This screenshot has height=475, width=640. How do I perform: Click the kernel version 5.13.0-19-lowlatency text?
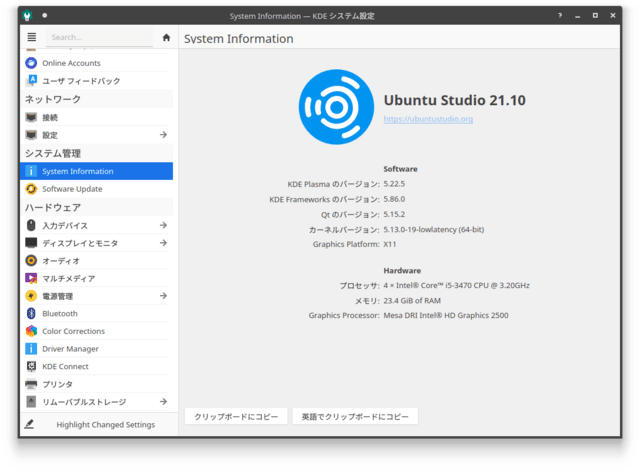pyautogui.click(x=433, y=230)
